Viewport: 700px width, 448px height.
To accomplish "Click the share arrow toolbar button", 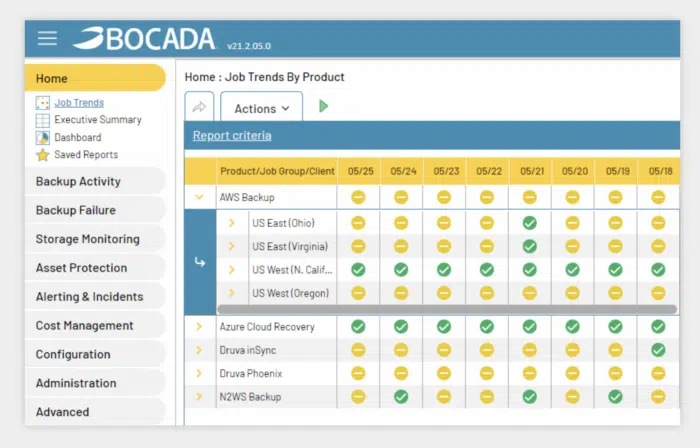I will (x=199, y=107).
